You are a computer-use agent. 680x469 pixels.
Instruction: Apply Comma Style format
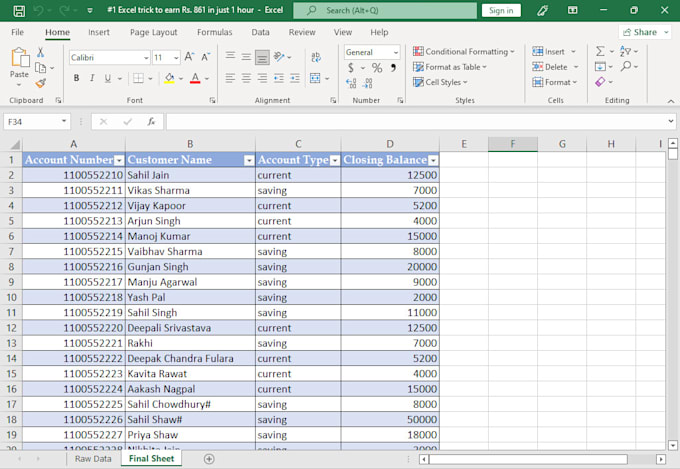click(393, 67)
